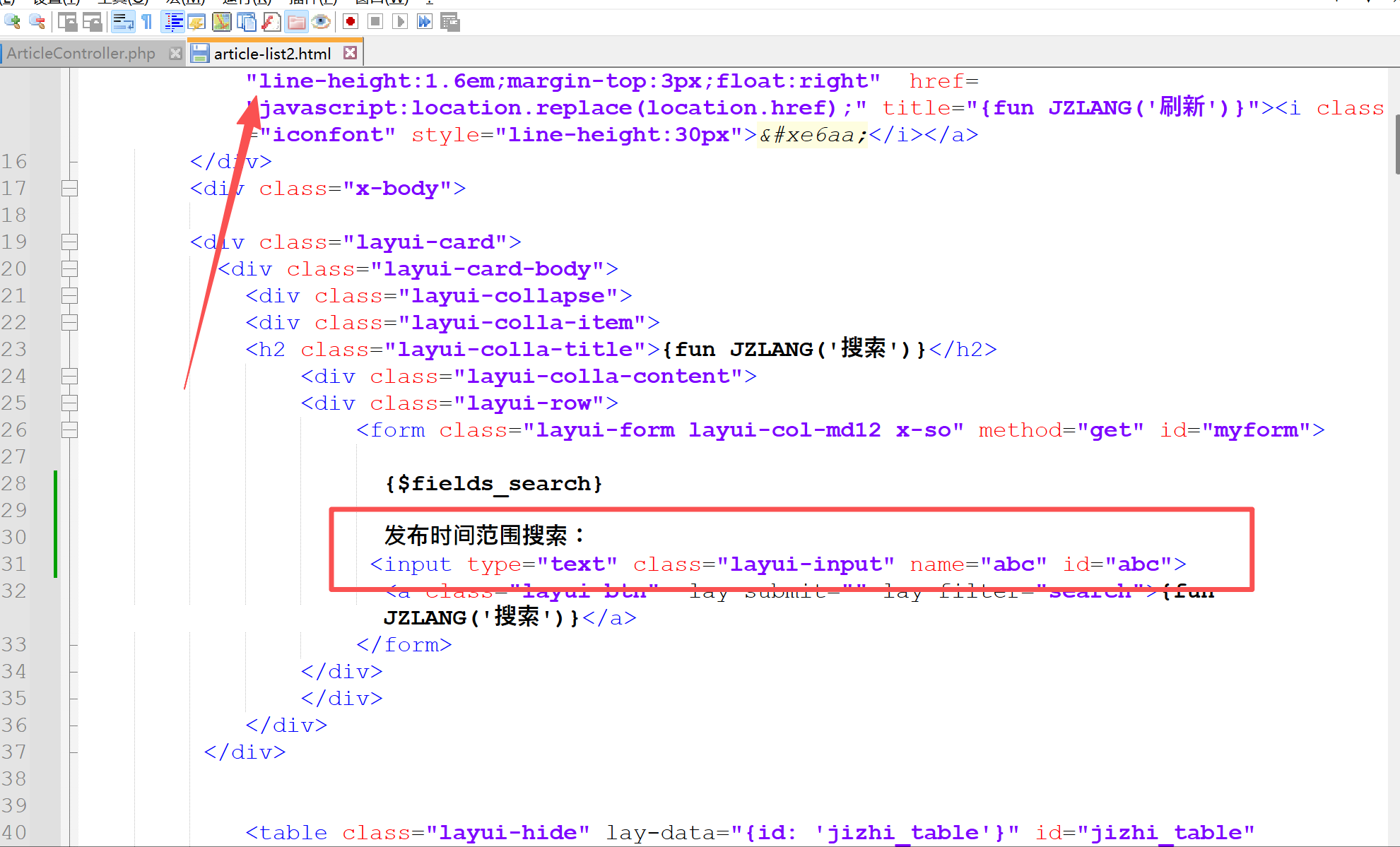Screen dimensions: 1400x847
Task: Click run macro multiple times icon
Action: (424, 22)
